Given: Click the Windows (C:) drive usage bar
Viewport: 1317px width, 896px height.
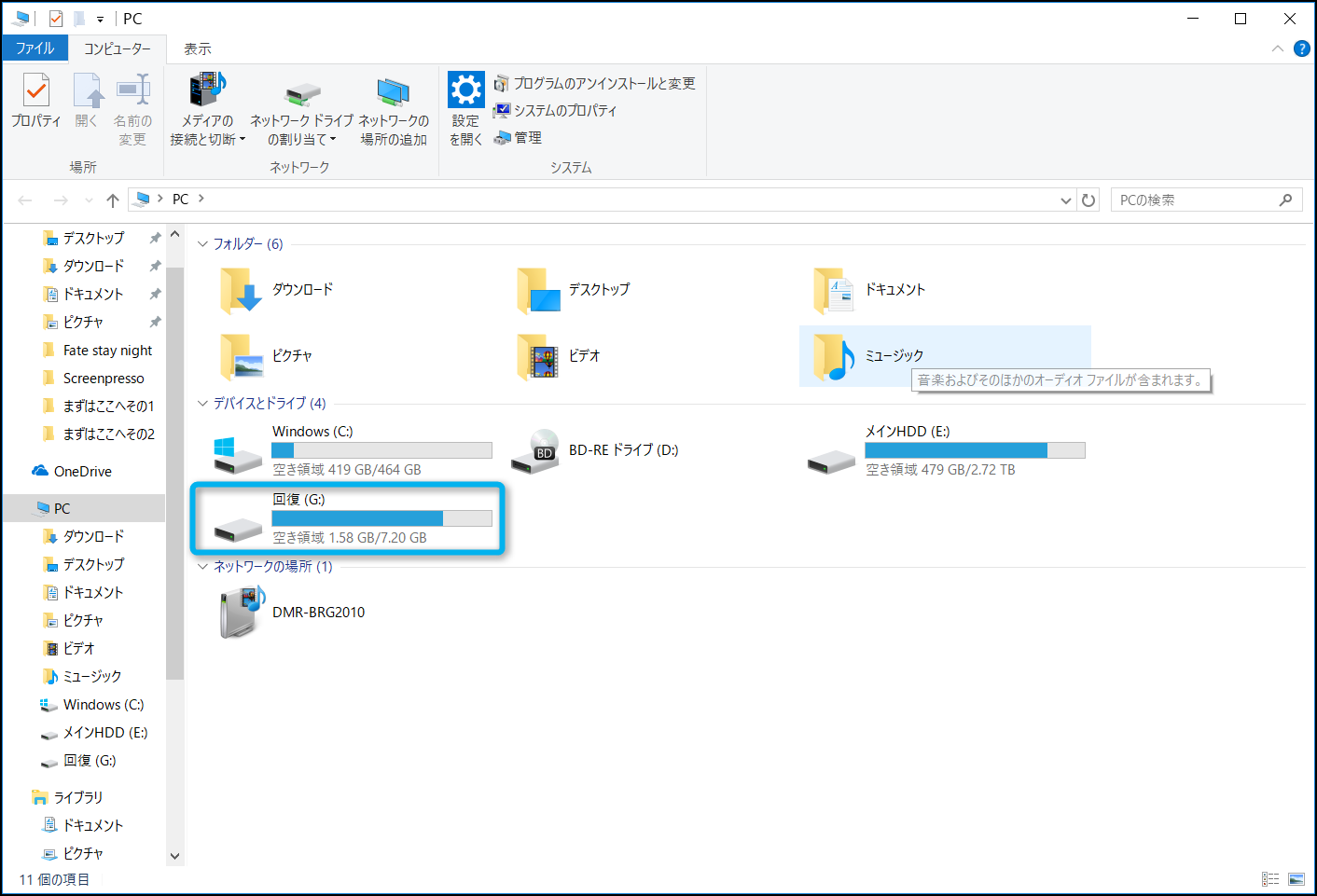Looking at the screenshot, I should click(381, 450).
